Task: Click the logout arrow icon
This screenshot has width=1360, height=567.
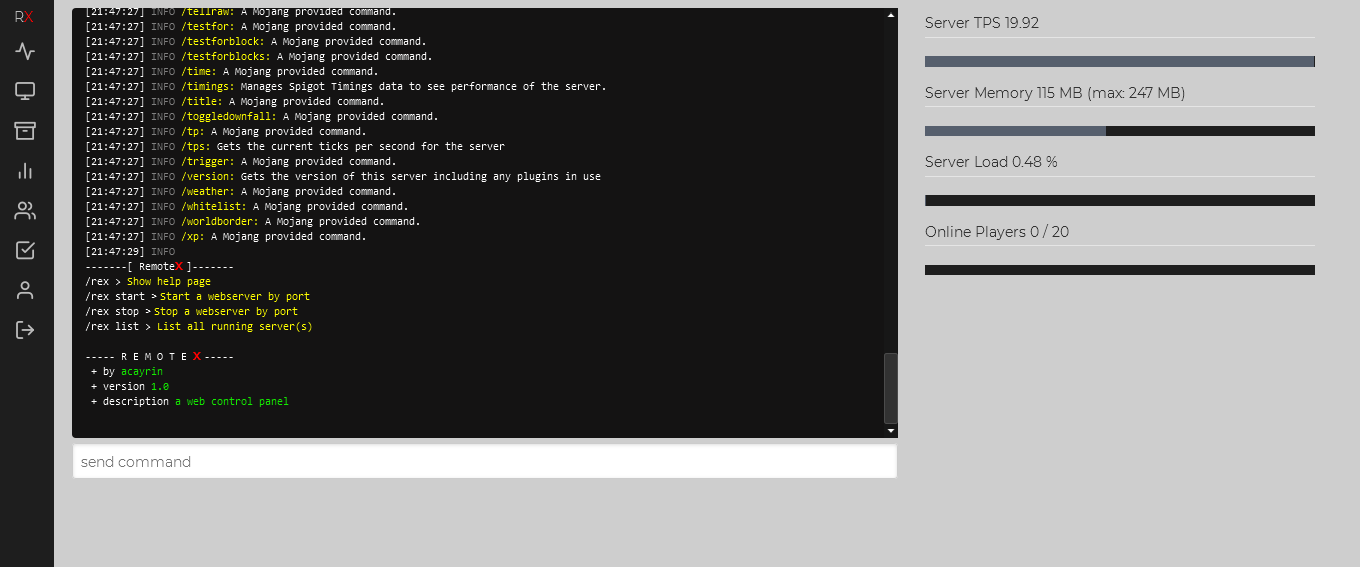Action: click(25, 329)
